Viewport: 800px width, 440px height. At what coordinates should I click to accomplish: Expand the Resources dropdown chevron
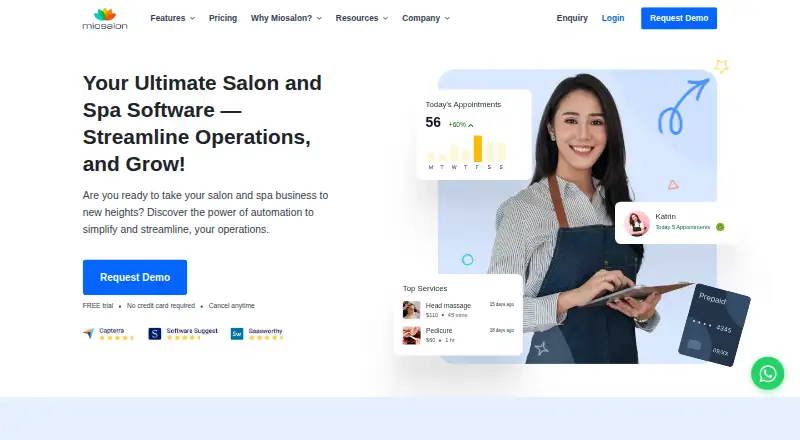coord(385,18)
